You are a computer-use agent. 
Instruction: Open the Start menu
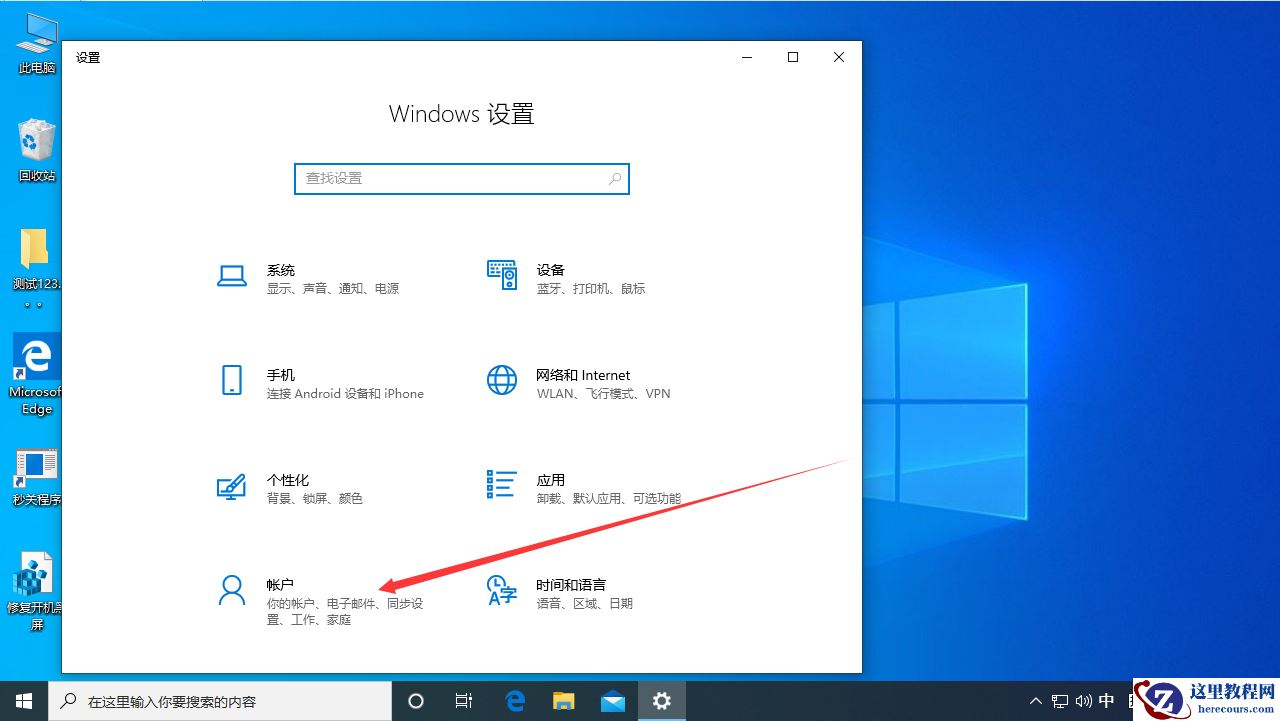[x=23, y=701]
